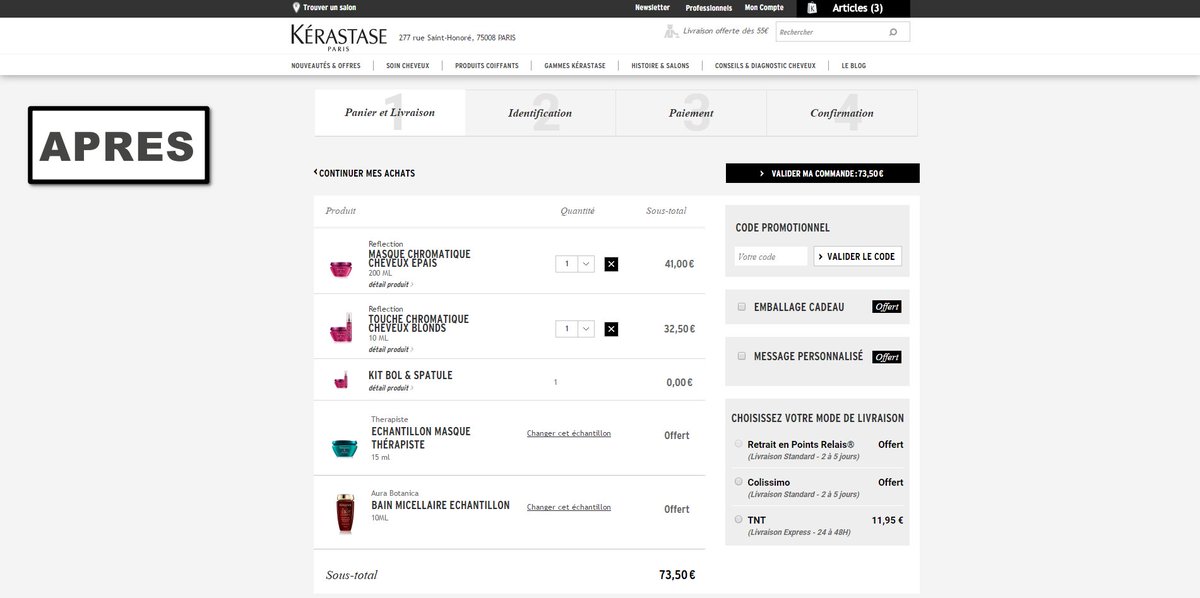
Task: Enable the Emballage Cadeau checkbox
Action: pos(741,307)
